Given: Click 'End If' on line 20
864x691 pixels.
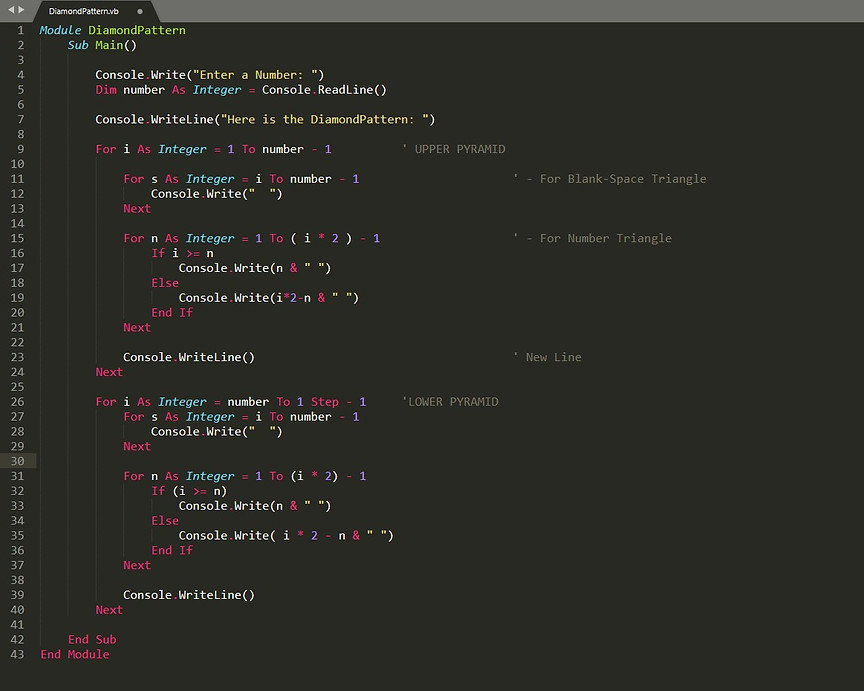Looking at the screenshot, I should click(x=172, y=313).
